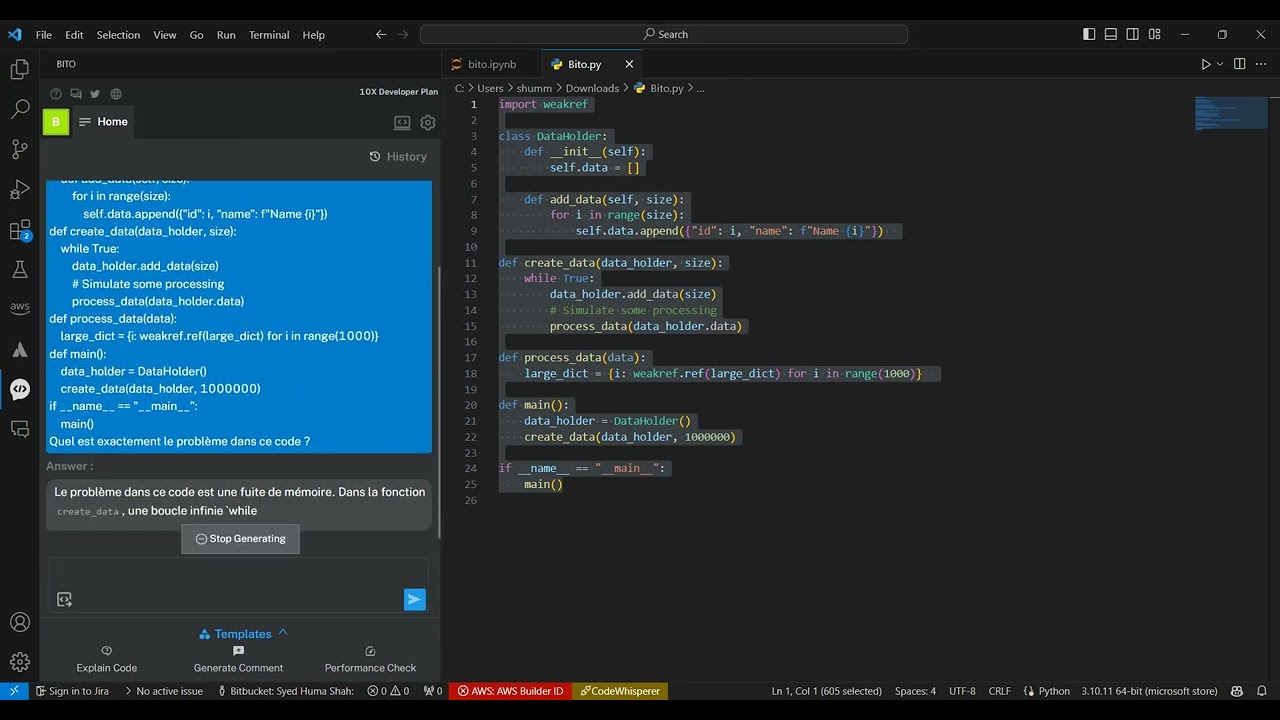The width and height of the screenshot is (1280, 720).
Task: Expand the Home menu in Bito panel
Action: tap(103, 122)
